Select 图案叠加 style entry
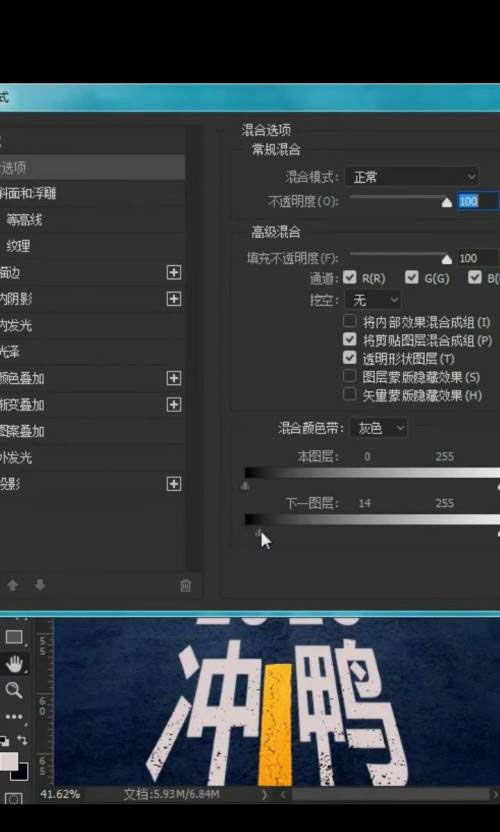This screenshot has width=500, height=832. click(92, 431)
